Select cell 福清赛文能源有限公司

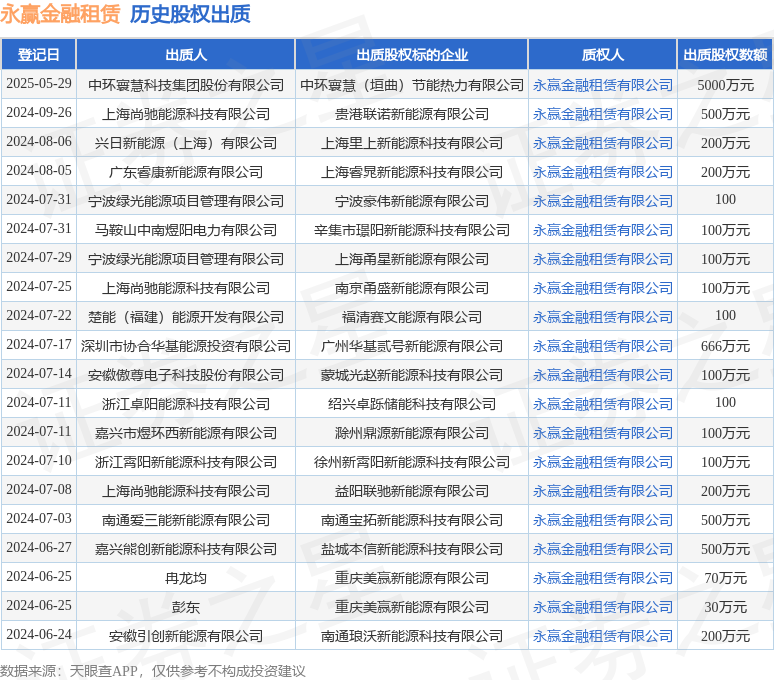coord(412,317)
